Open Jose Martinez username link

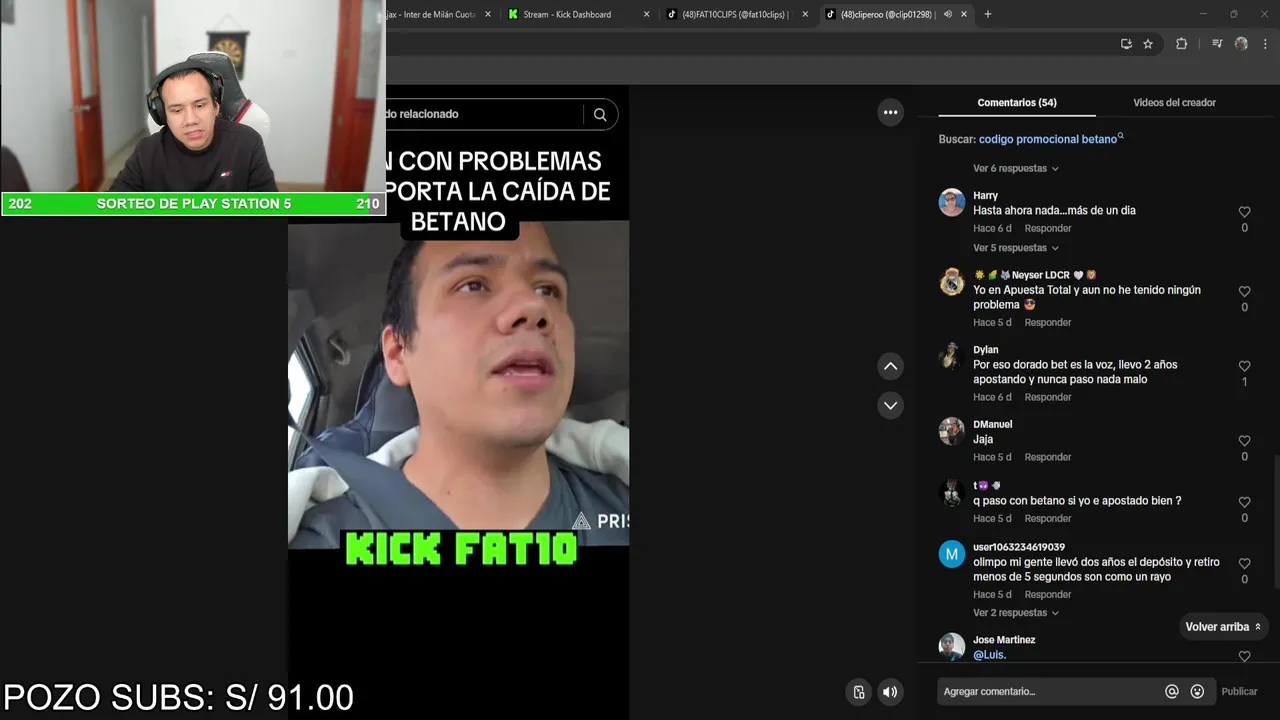[x=1004, y=639]
